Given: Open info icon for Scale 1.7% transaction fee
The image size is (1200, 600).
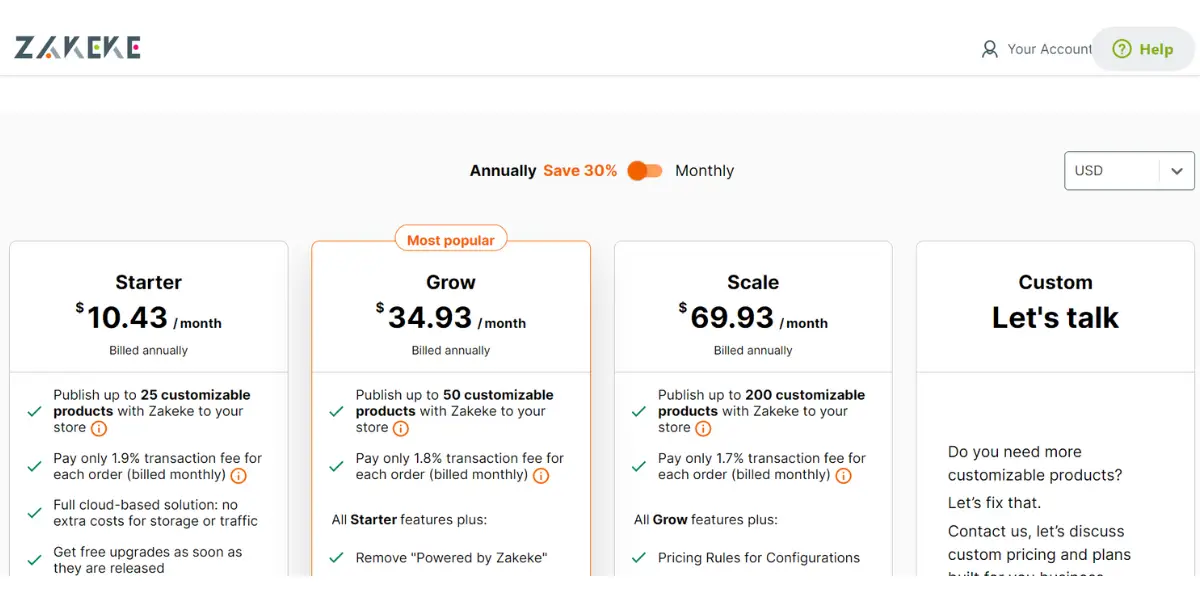Looking at the screenshot, I should pyautogui.click(x=843, y=475).
